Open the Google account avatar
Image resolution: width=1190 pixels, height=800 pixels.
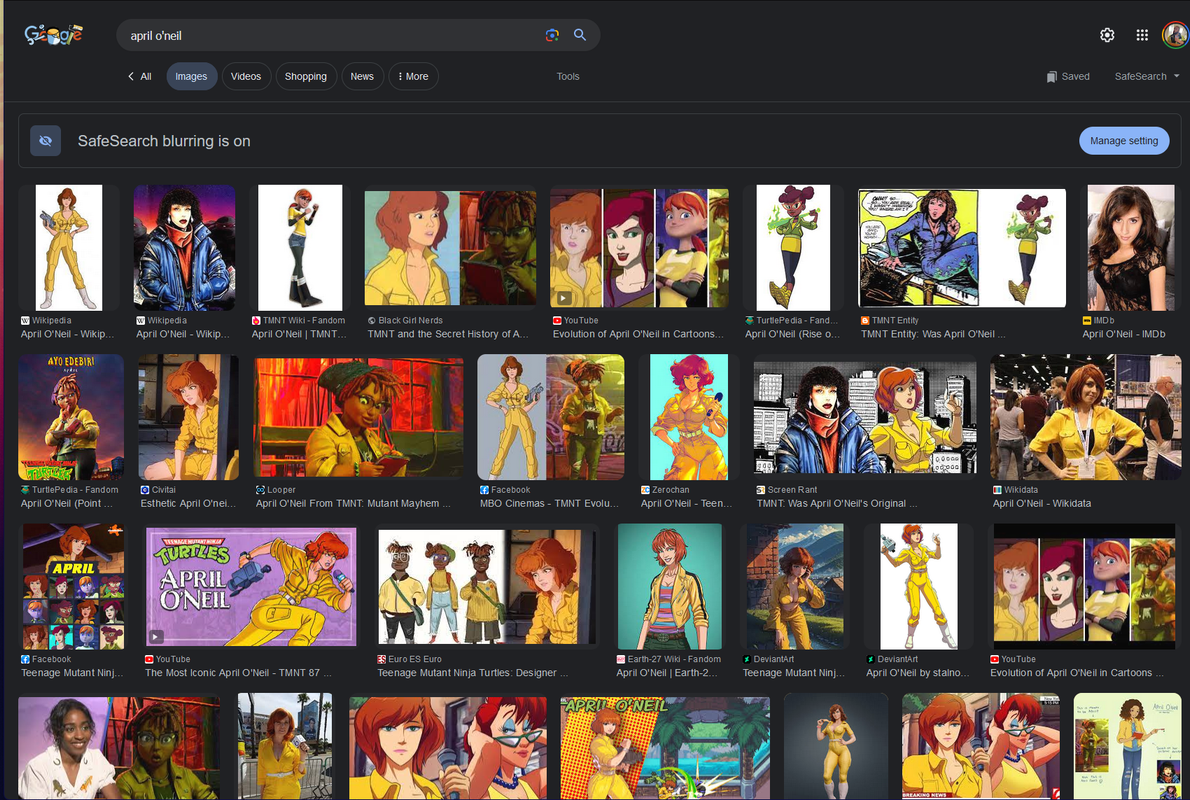pyautogui.click(x=1176, y=35)
